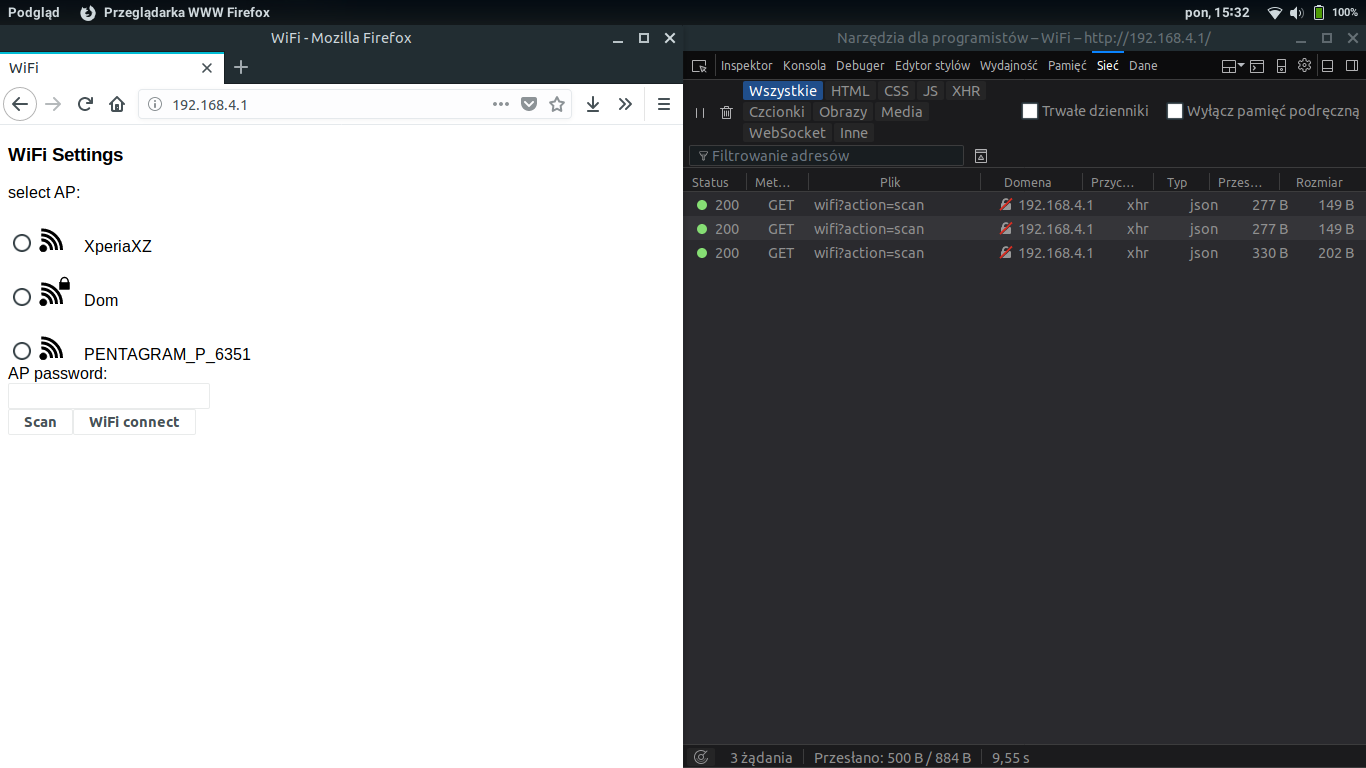The image size is (1366, 768).
Task: Open a new tab with plus button
Action: pos(240,67)
